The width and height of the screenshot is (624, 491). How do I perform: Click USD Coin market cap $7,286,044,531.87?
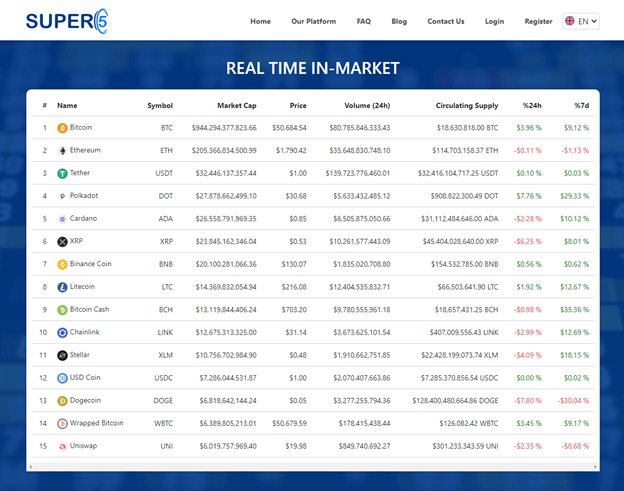click(228, 378)
